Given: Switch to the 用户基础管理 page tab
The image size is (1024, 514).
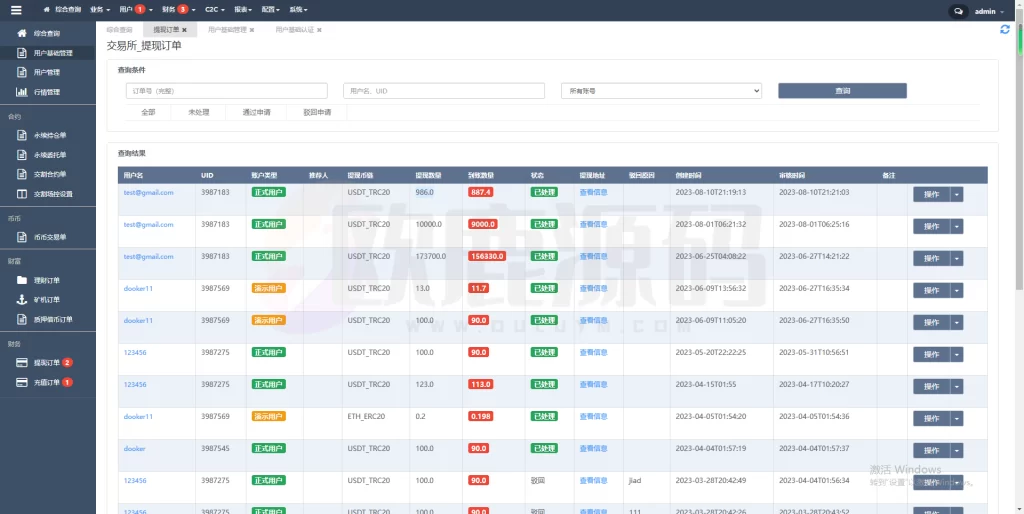Looking at the screenshot, I should pyautogui.click(x=226, y=30).
